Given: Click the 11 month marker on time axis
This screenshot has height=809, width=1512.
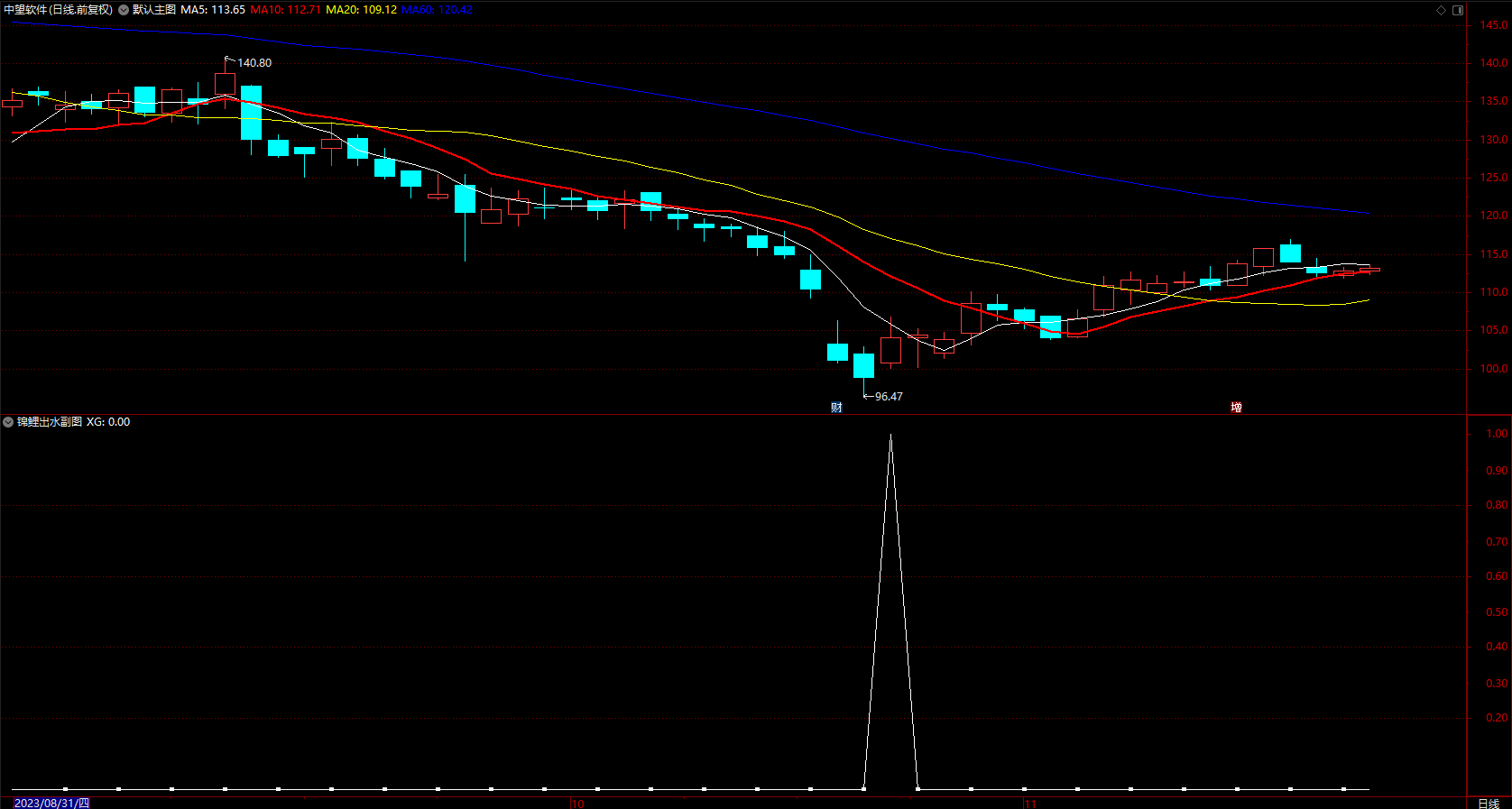Looking at the screenshot, I should tap(1030, 804).
